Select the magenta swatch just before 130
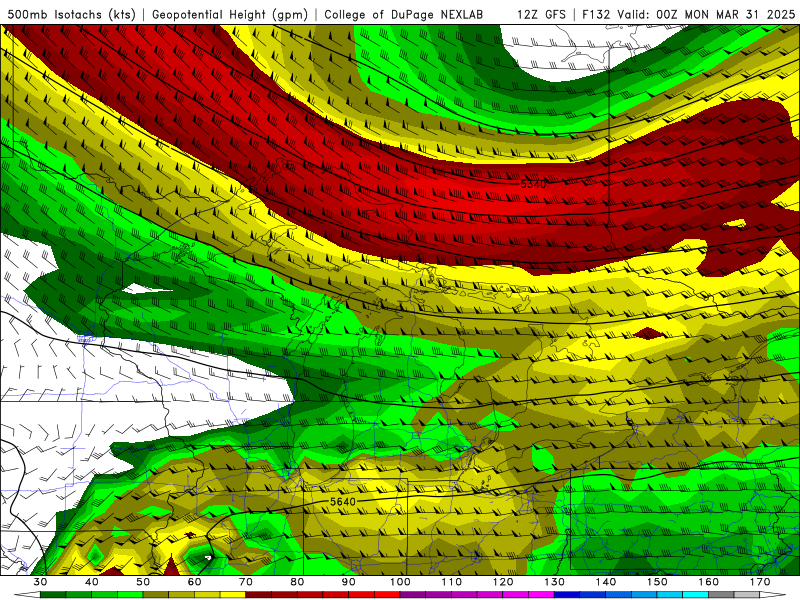Viewport: 800px width, 600px height. (x=541, y=595)
